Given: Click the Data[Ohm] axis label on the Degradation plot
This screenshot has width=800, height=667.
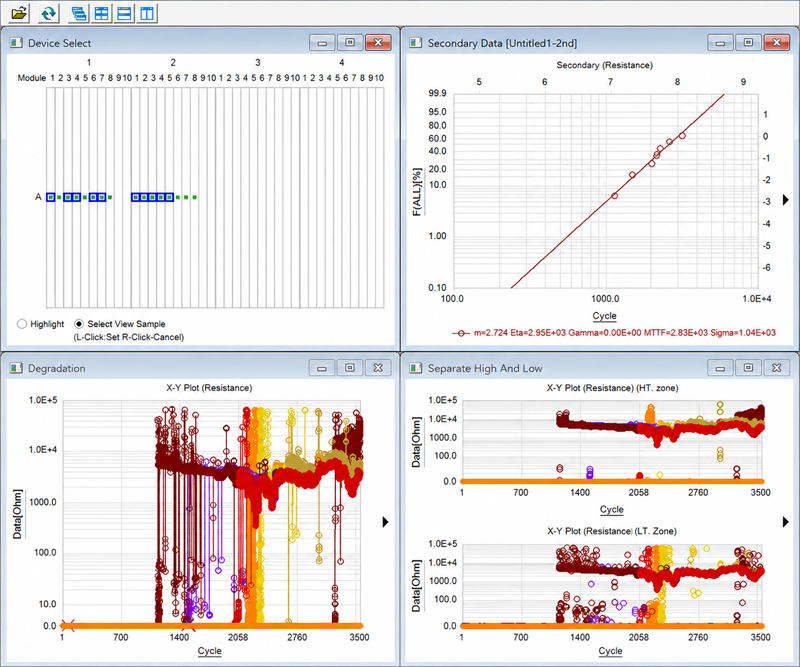Looking at the screenshot, I should [17, 514].
